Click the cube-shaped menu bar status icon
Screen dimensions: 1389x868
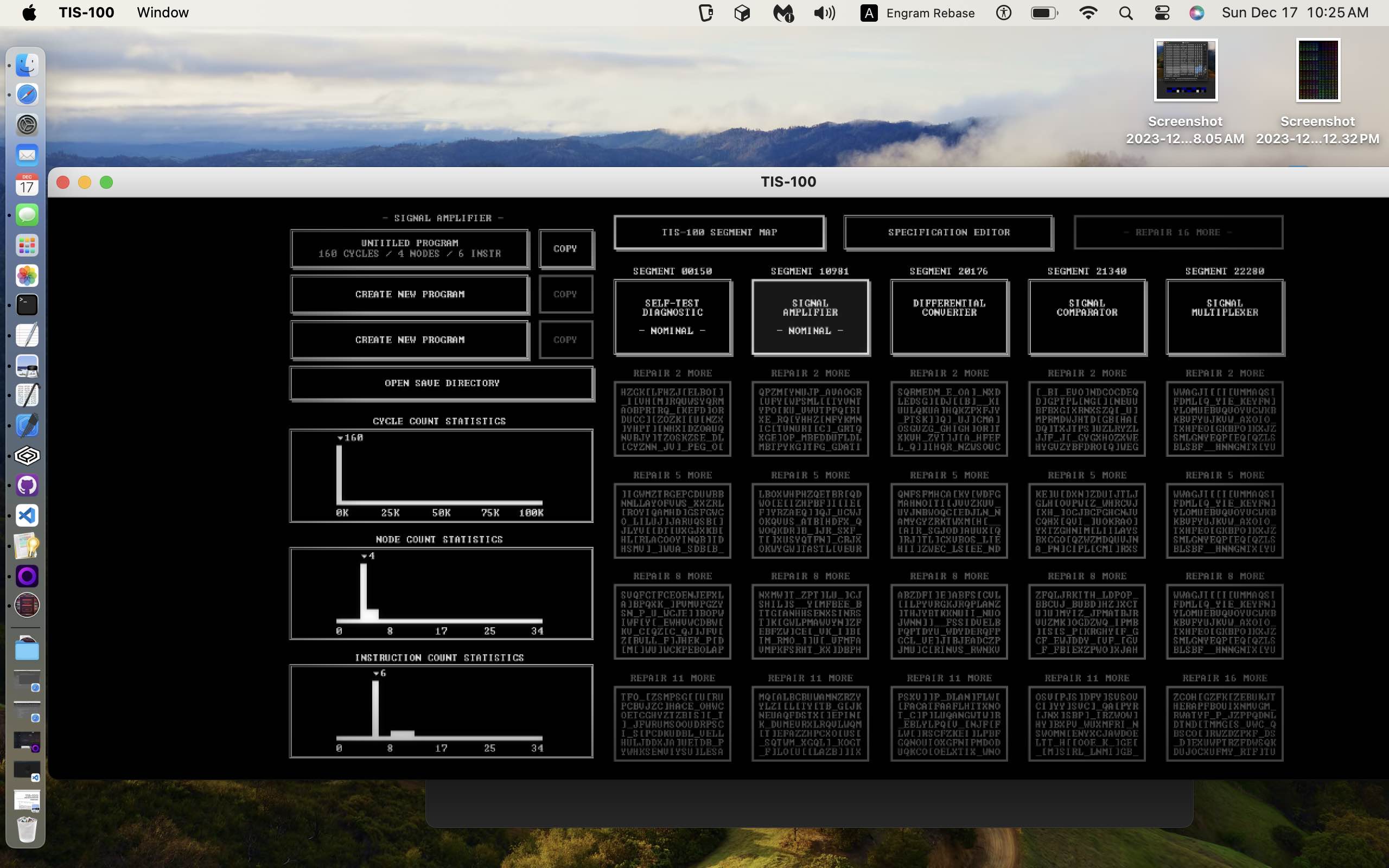coord(742,12)
